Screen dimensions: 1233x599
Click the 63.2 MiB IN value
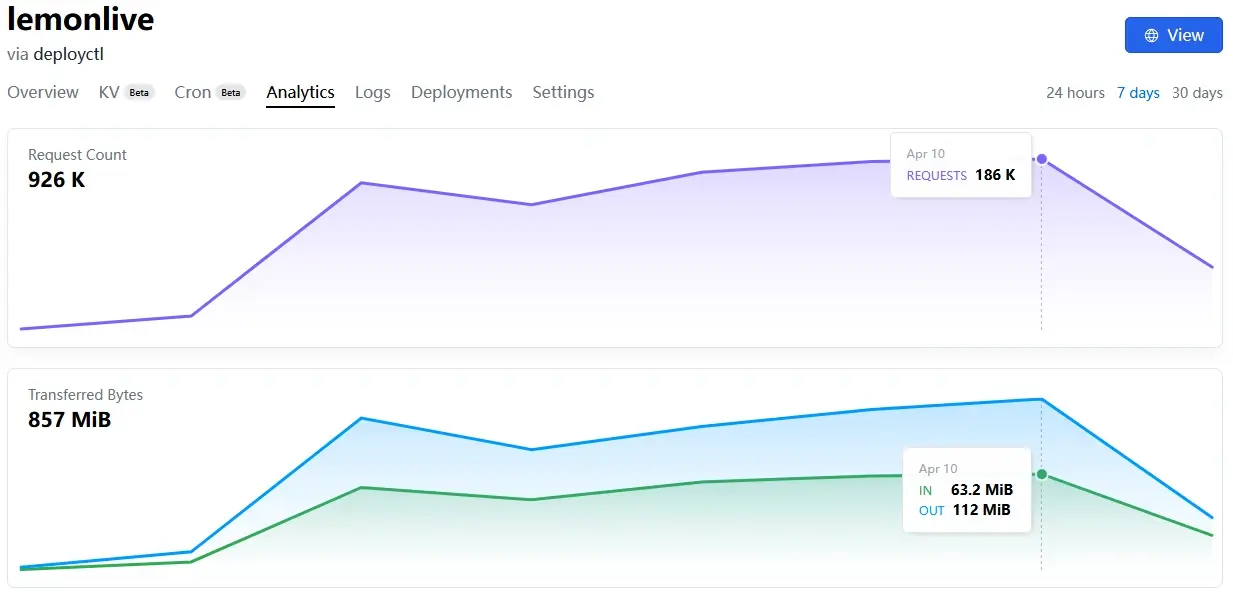[982, 490]
